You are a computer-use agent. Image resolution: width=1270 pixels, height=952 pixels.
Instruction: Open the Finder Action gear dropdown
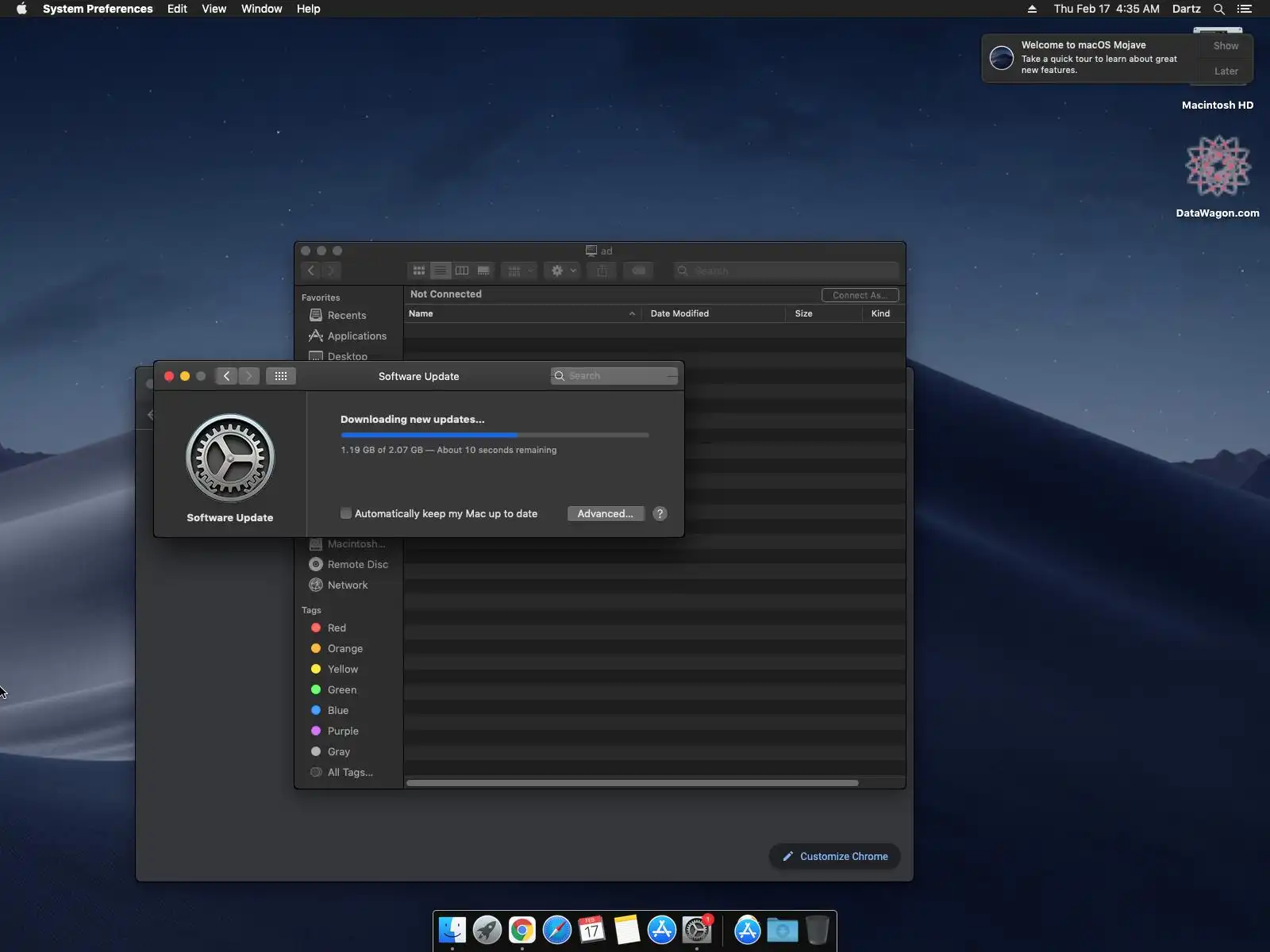coord(563,271)
